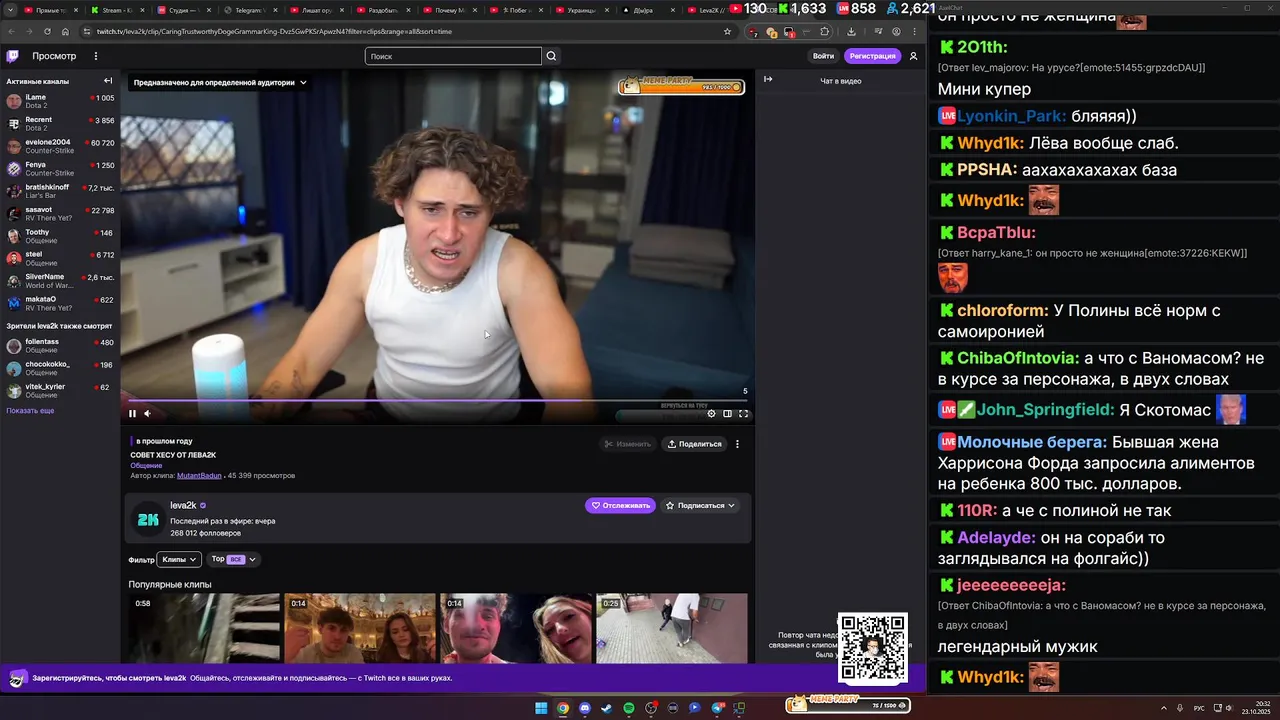Screen dimensions: 1280x720
Task: Open browser extensions puzzle icon
Action: (825, 31)
